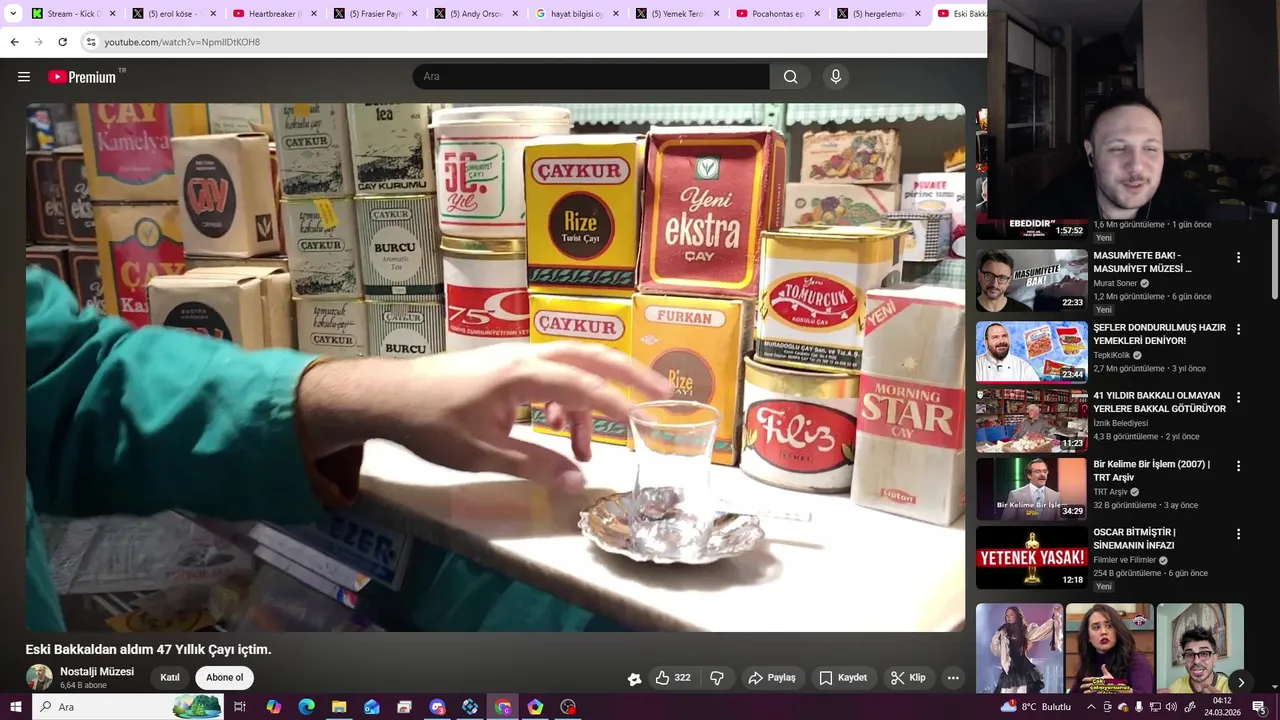Image resolution: width=1280 pixels, height=720 pixels.
Task: Open Outlook mail from the taskbar
Action: click(x=372, y=707)
